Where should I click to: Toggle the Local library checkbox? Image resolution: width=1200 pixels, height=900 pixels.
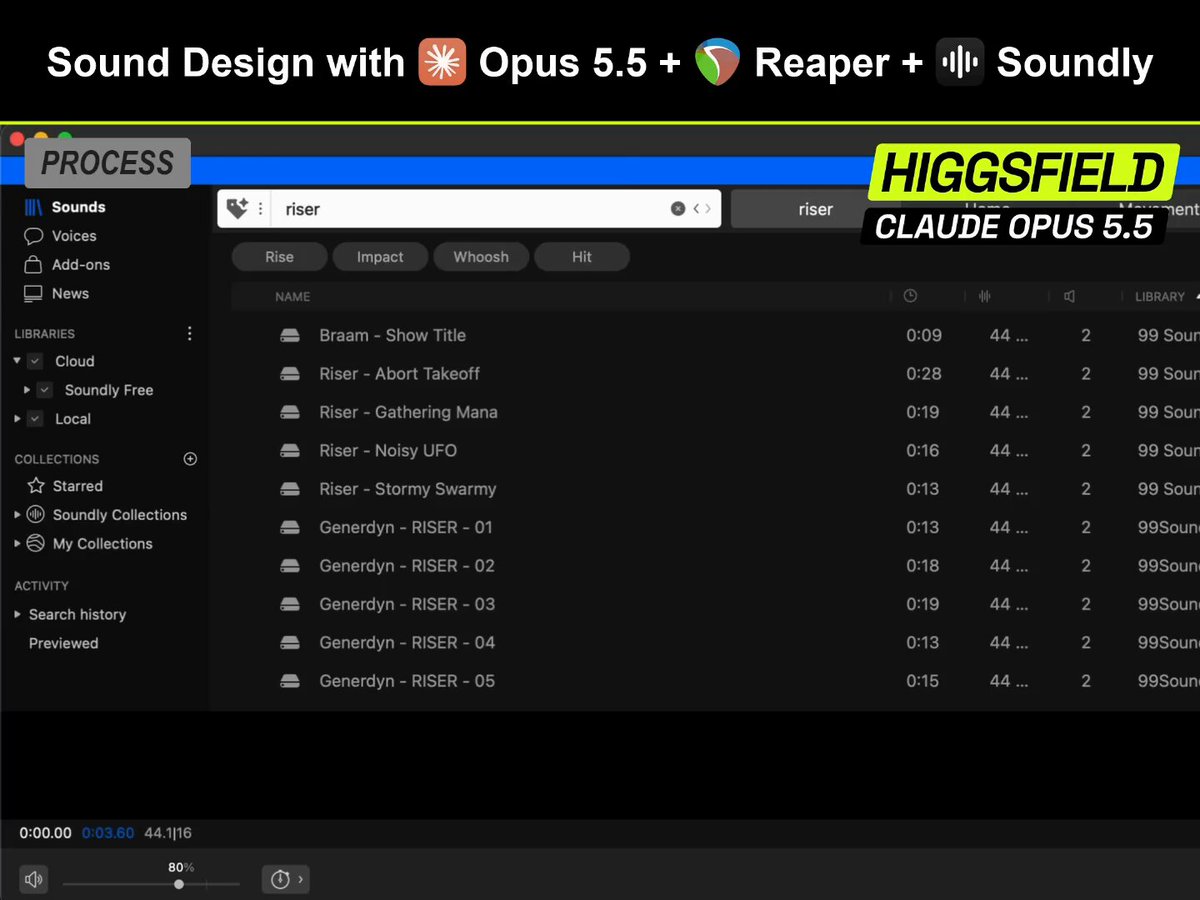pyautogui.click(x=35, y=420)
